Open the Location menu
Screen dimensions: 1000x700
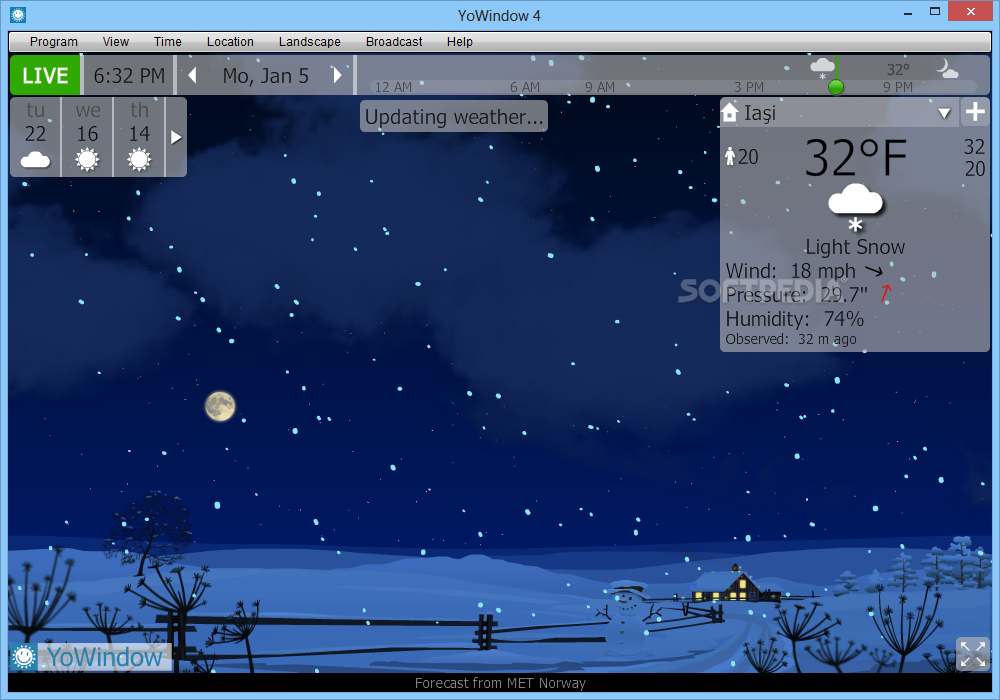tap(230, 41)
